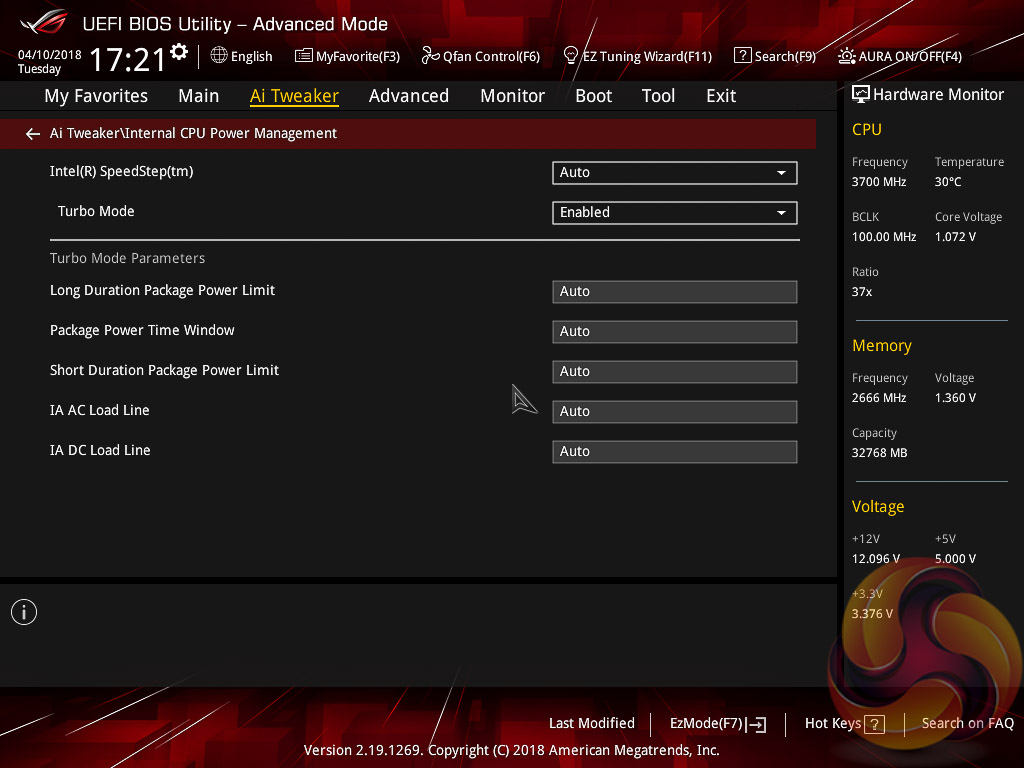Click Last Modified button
Screen dimensions: 1024x768
click(592, 723)
